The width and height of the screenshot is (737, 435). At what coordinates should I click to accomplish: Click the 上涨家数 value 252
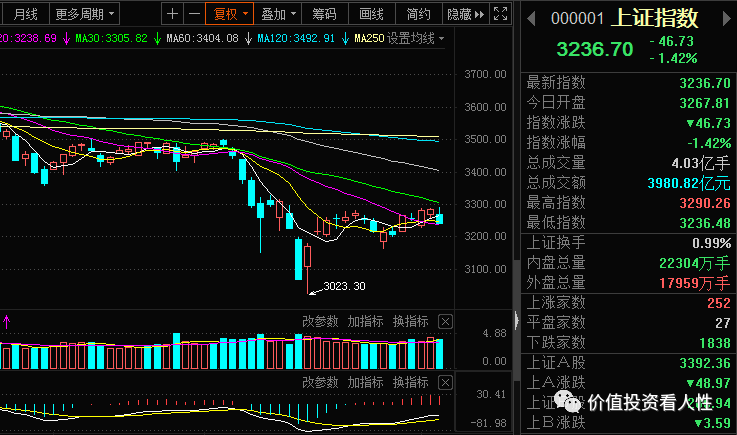(719, 303)
